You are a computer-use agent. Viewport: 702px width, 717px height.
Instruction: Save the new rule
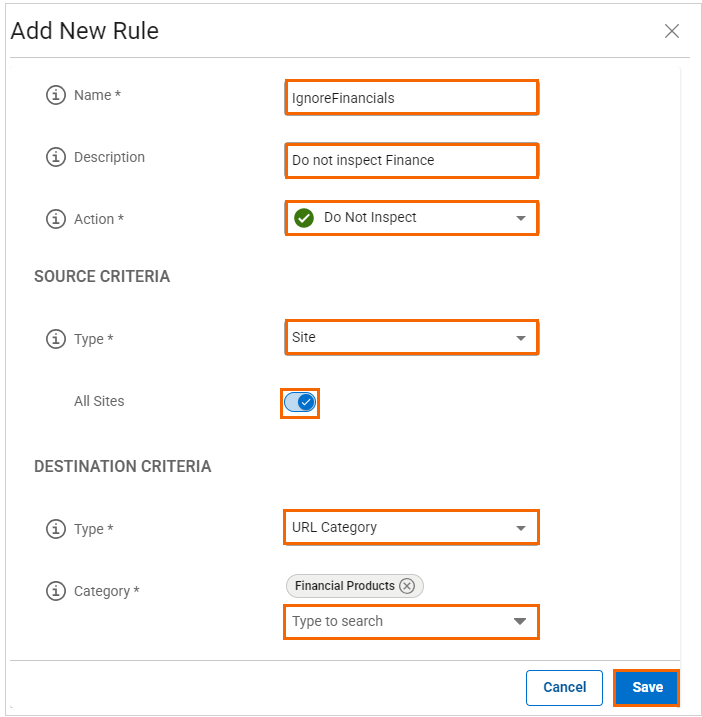pos(647,687)
